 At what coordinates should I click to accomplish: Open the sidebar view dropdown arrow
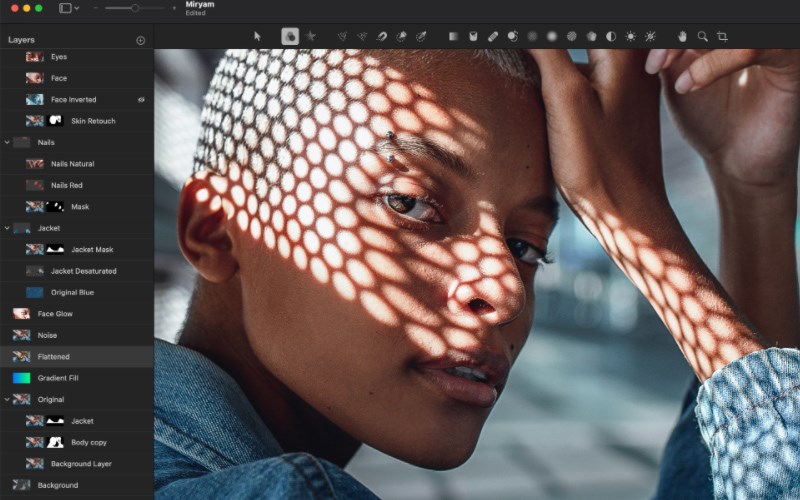pos(77,8)
